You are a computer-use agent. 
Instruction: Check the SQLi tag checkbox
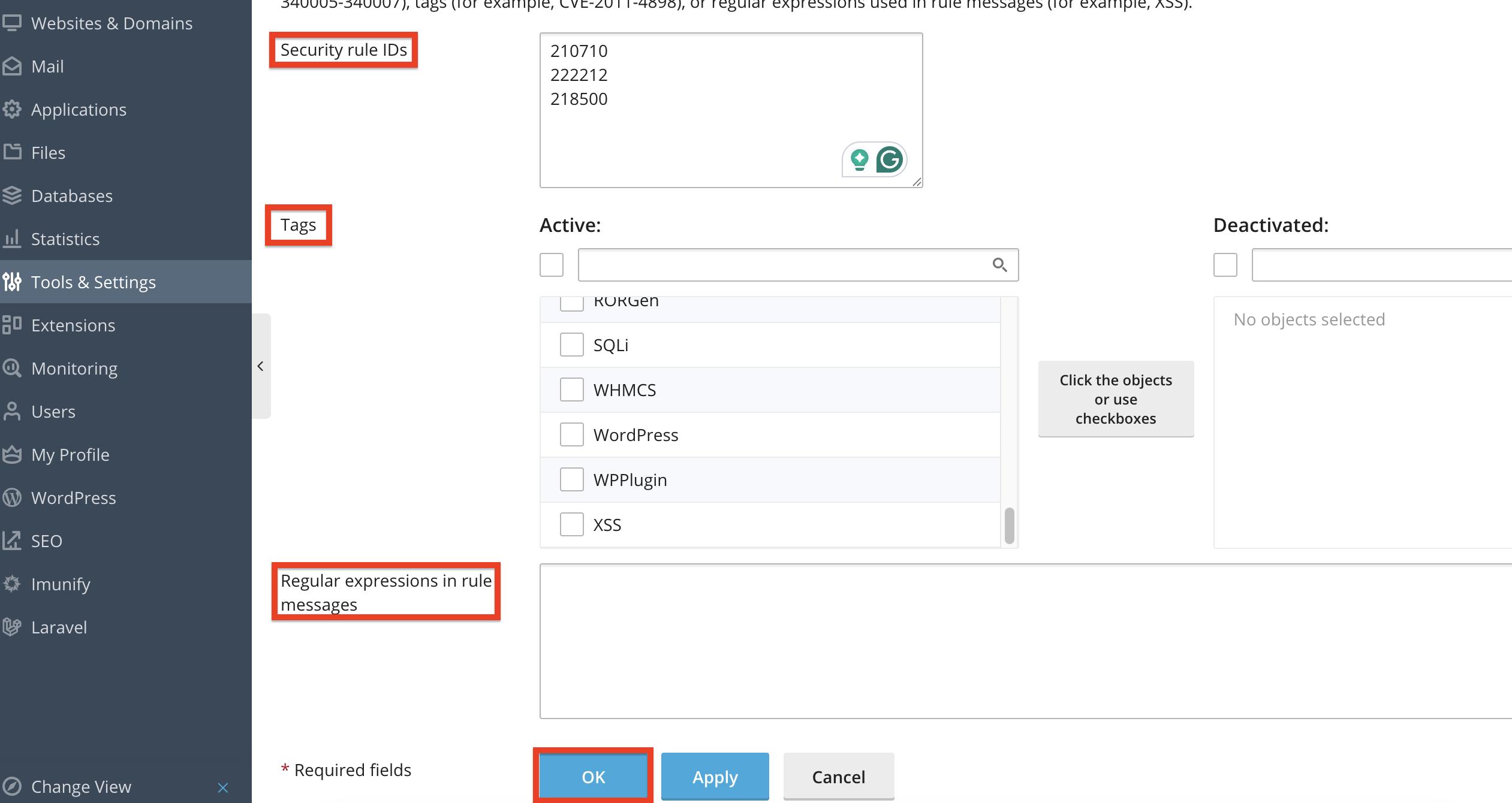click(571, 344)
